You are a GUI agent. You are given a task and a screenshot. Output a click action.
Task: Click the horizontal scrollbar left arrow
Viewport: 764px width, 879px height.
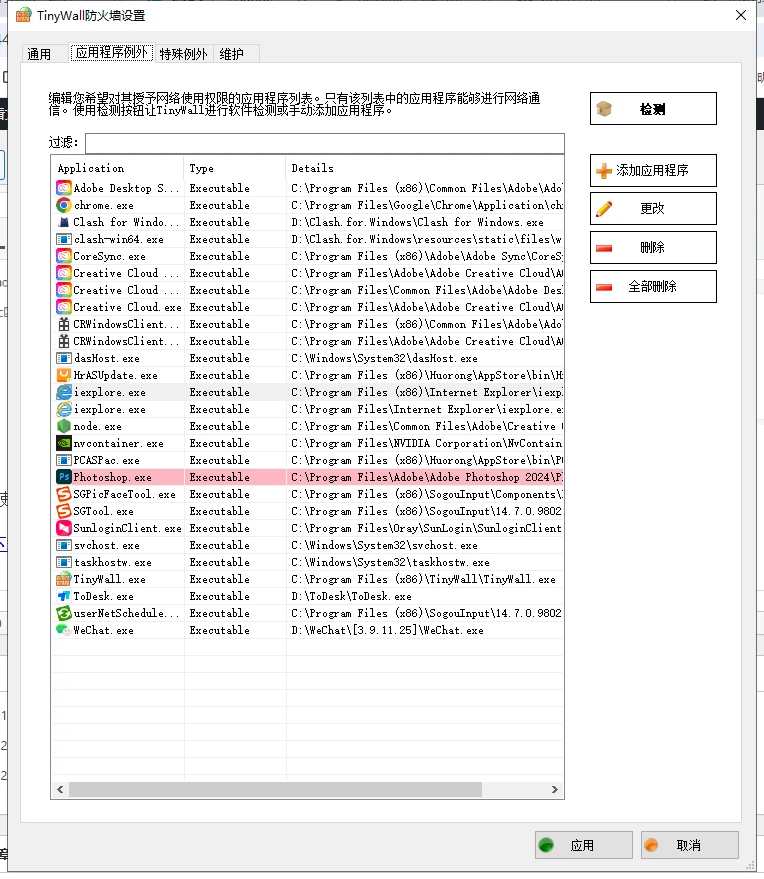[x=60, y=789]
